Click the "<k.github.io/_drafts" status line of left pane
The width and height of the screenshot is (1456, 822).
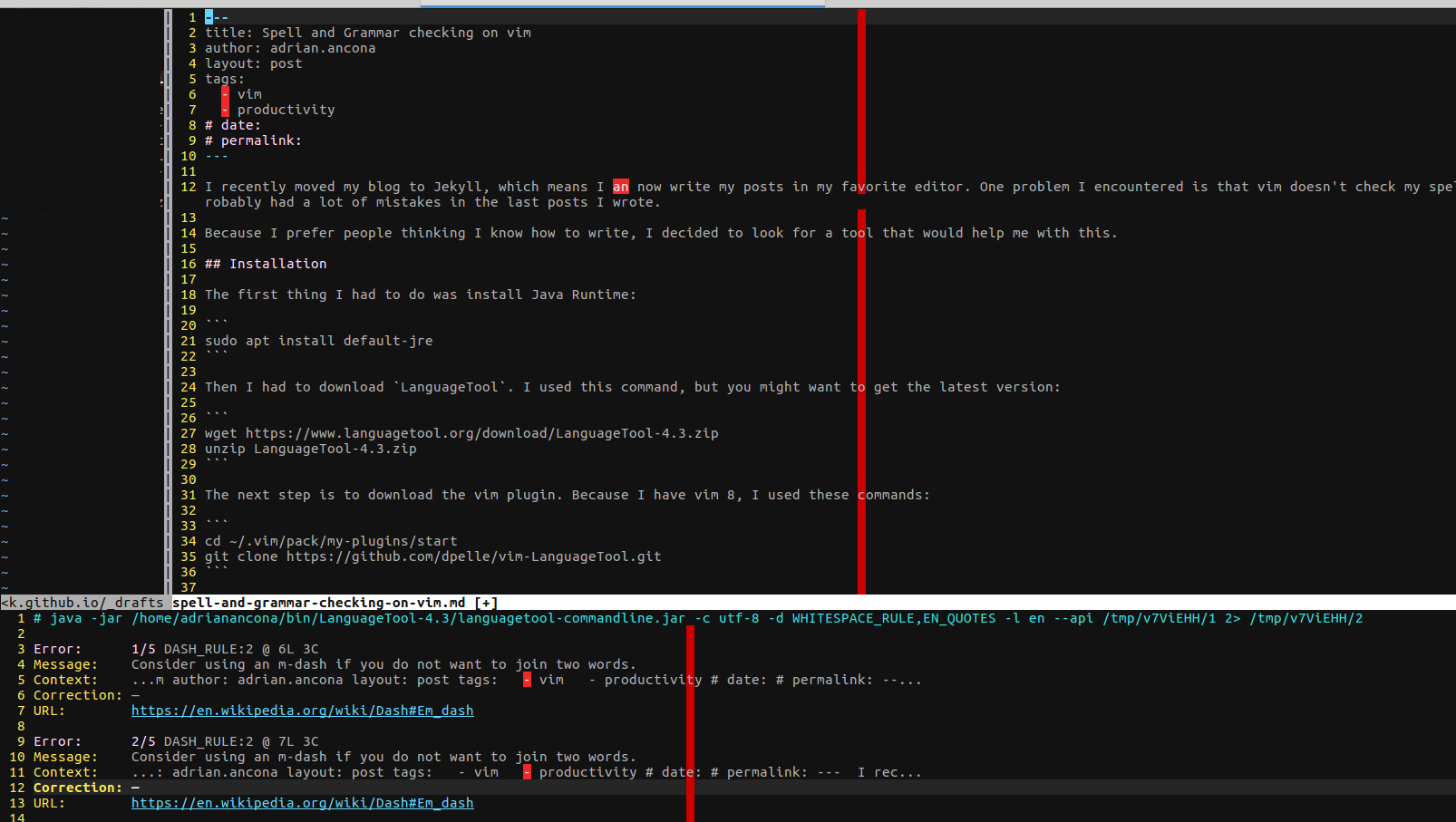click(x=83, y=603)
